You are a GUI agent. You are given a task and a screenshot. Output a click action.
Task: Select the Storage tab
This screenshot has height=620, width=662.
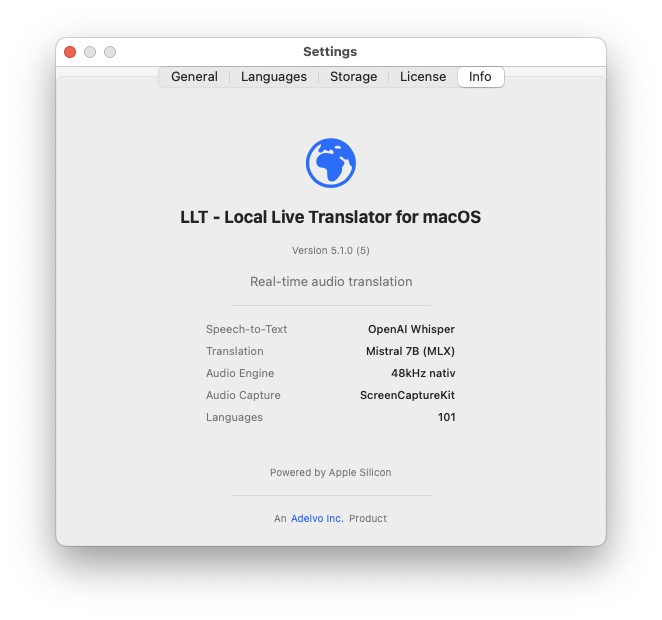pos(353,77)
